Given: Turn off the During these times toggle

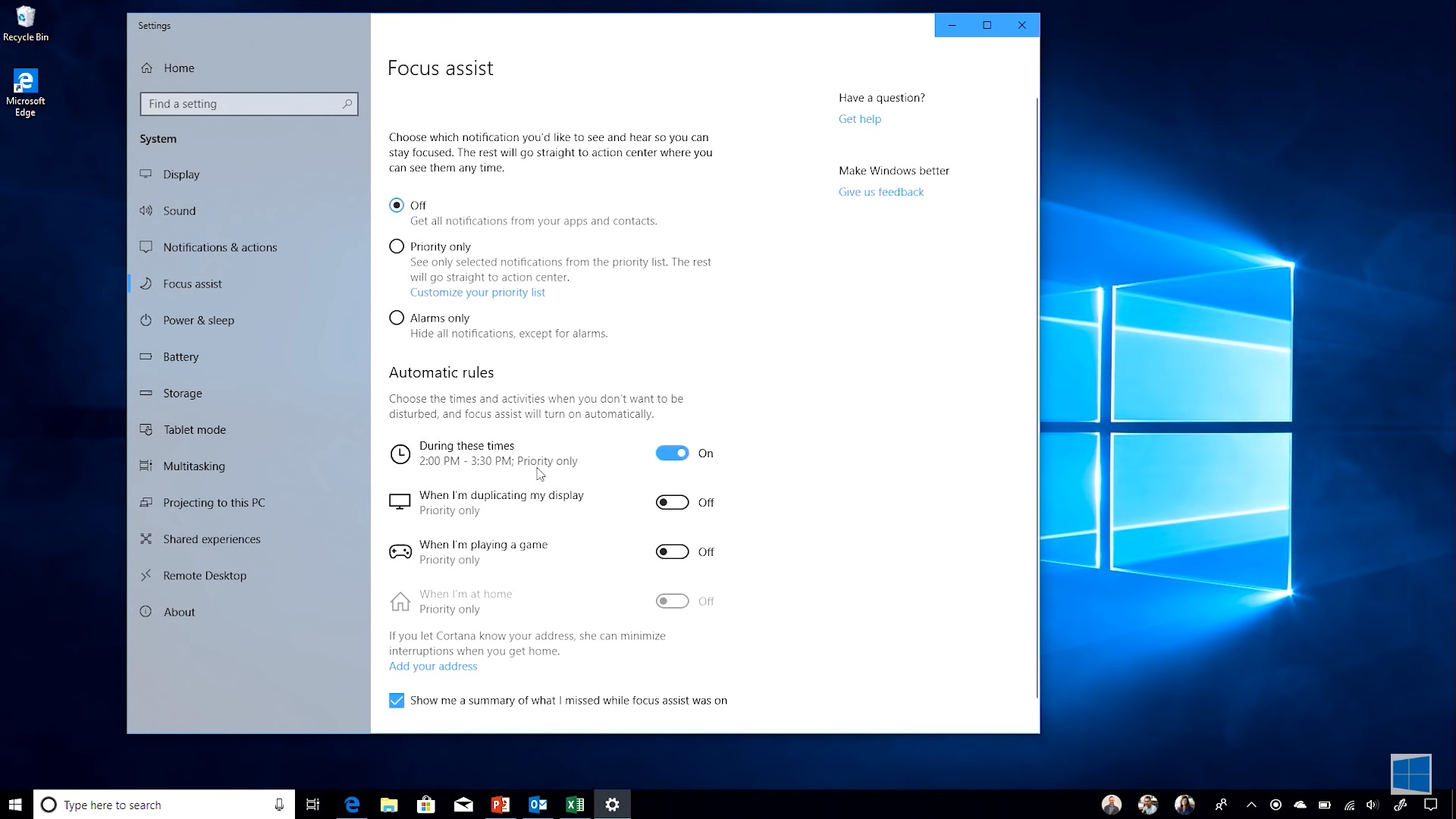Looking at the screenshot, I should [x=672, y=453].
